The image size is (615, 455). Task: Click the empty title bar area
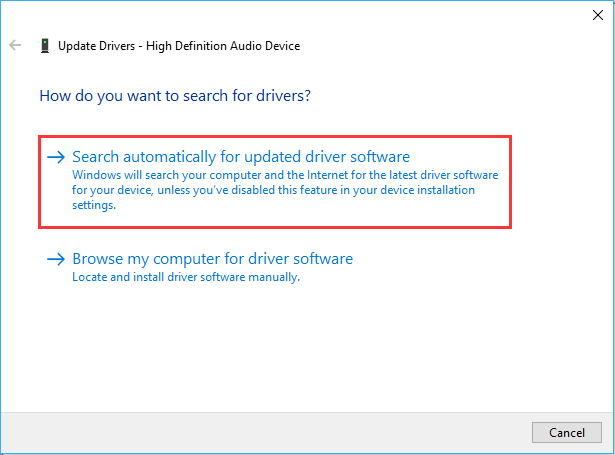(x=300, y=14)
